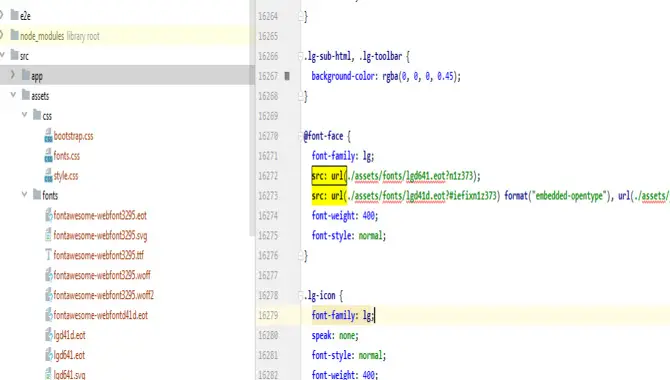This screenshot has width=670, height=380.
Task: Click the font-weight: 400 line 16274
Action: (x=345, y=215)
